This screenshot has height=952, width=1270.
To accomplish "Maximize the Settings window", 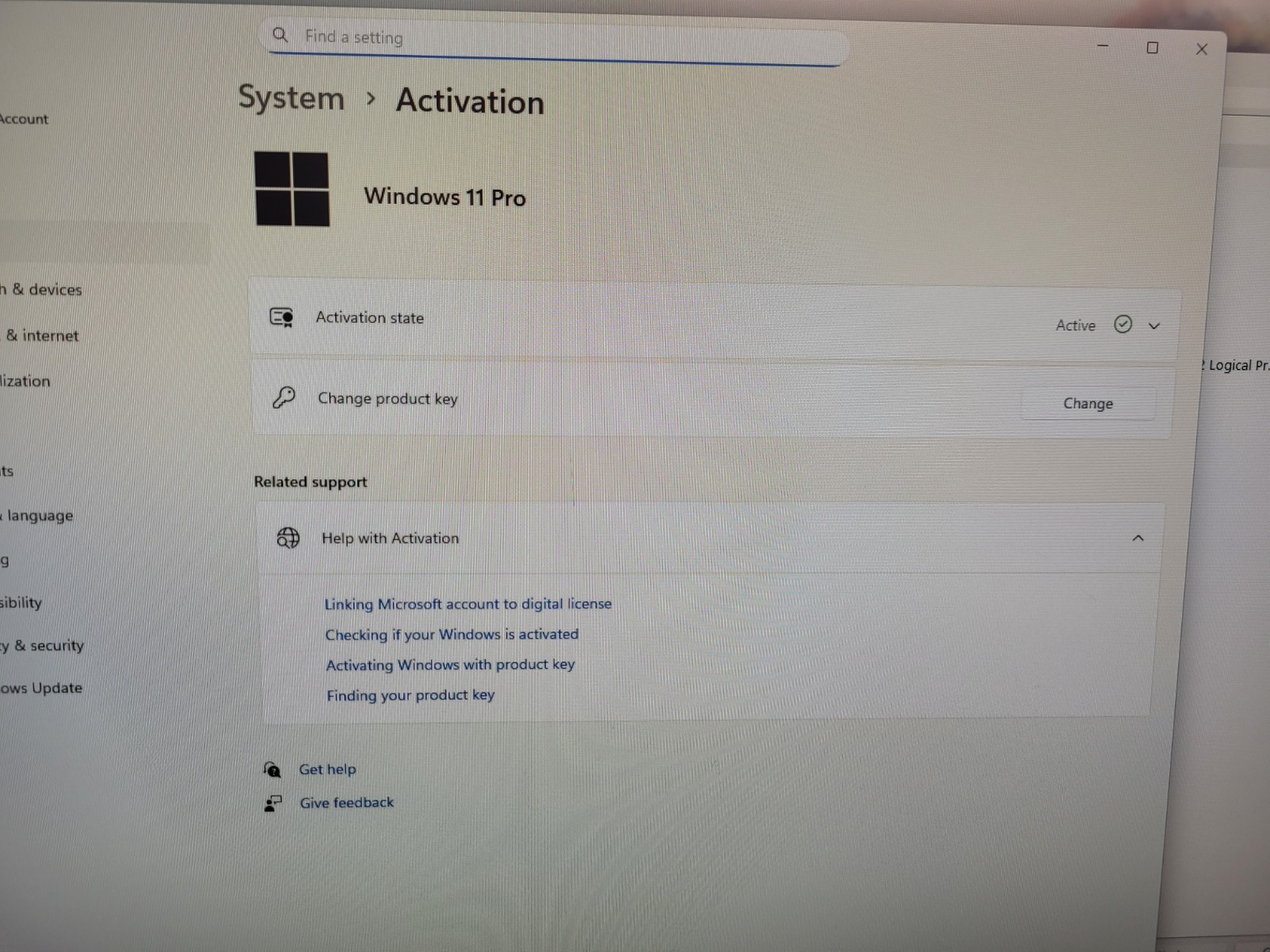I will 1152,48.
